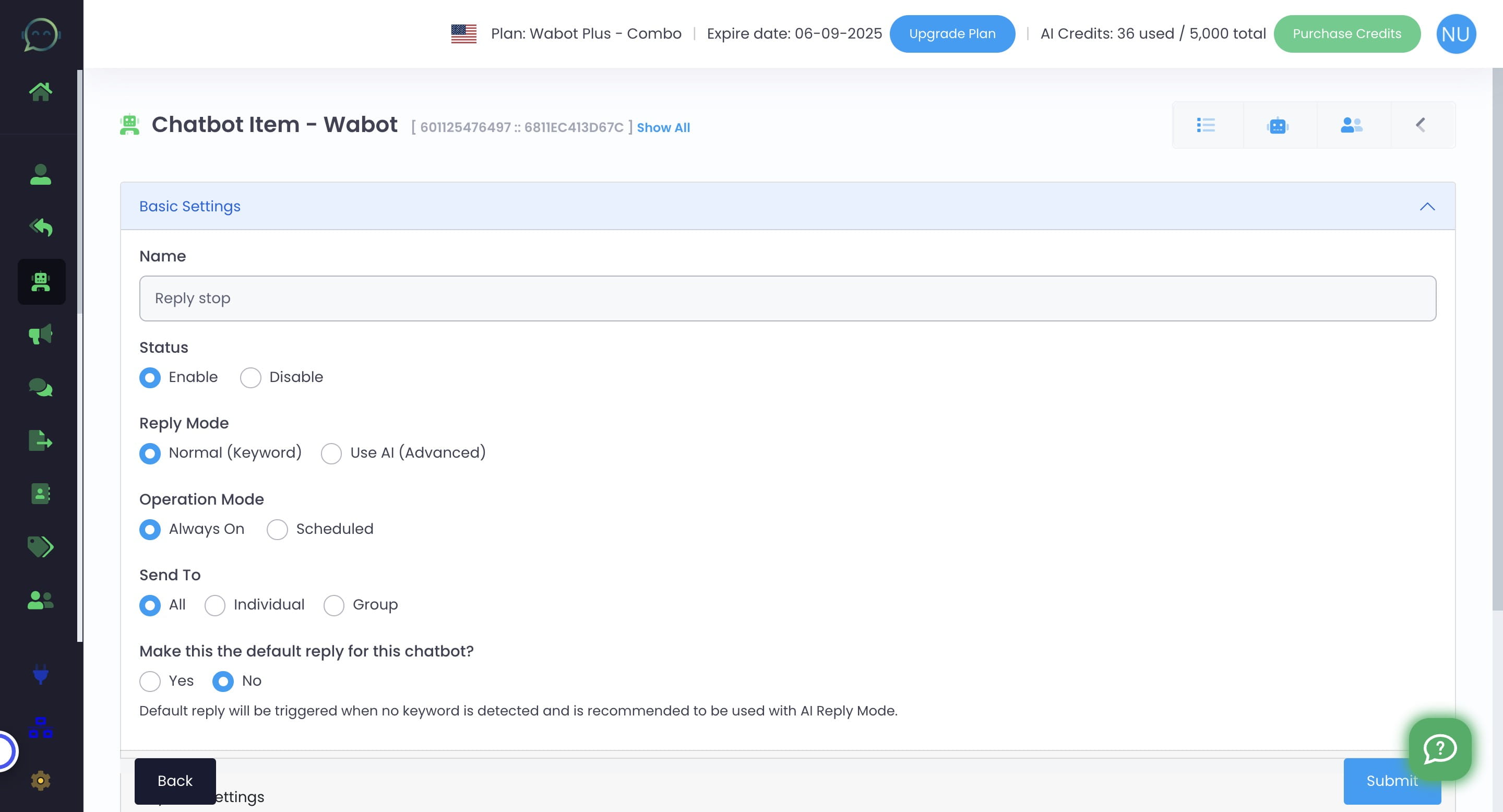Set Send To option to Group
Image resolution: width=1503 pixels, height=812 pixels.
pos(335,605)
